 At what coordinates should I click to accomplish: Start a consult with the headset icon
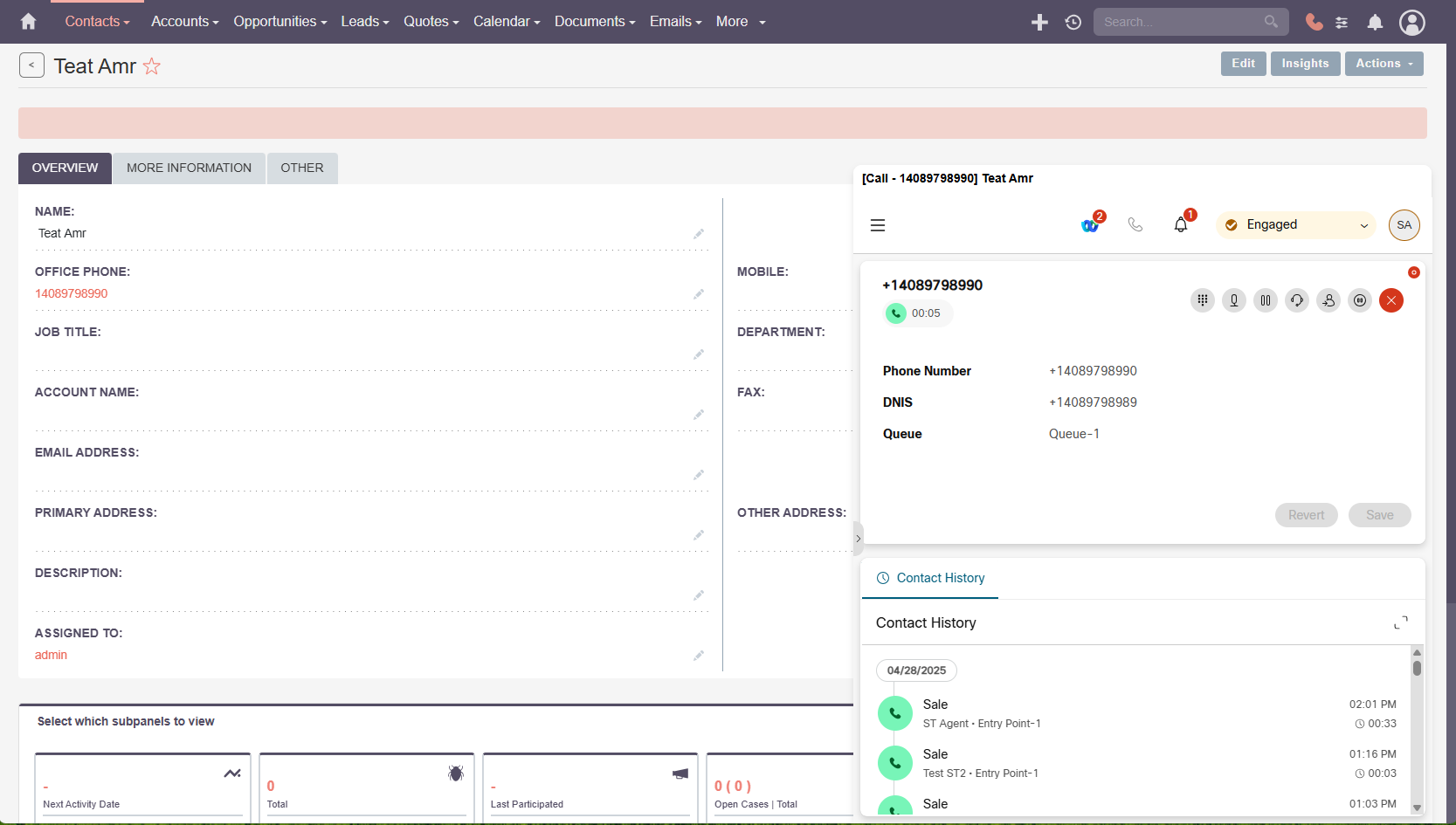click(1297, 300)
